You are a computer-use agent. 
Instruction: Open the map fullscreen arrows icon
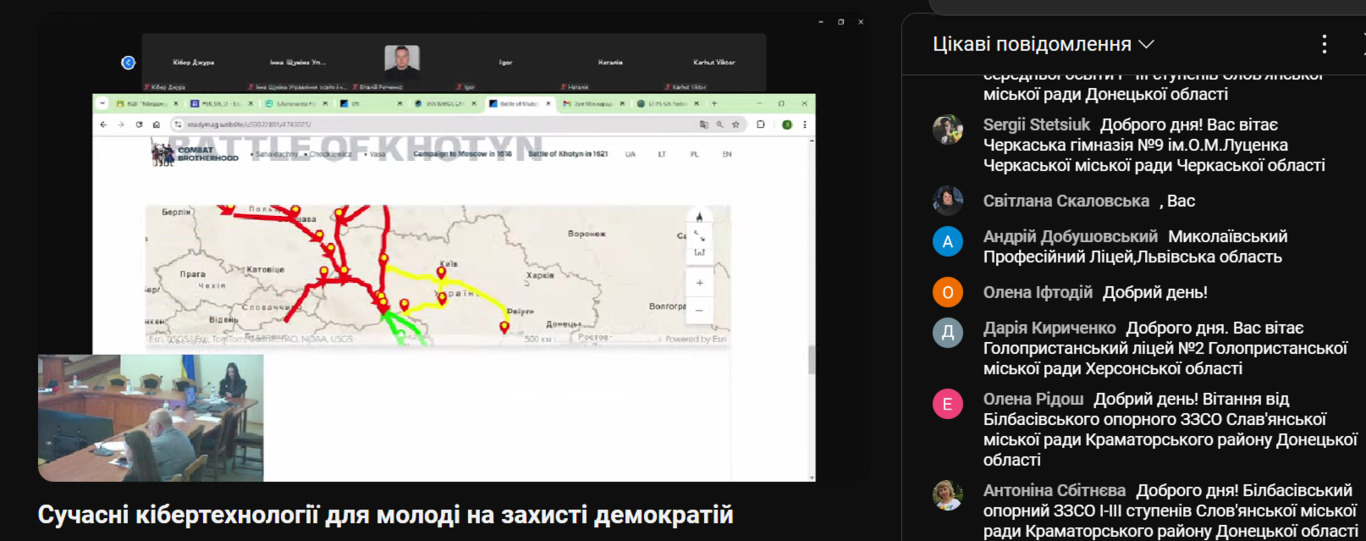[x=699, y=235]
